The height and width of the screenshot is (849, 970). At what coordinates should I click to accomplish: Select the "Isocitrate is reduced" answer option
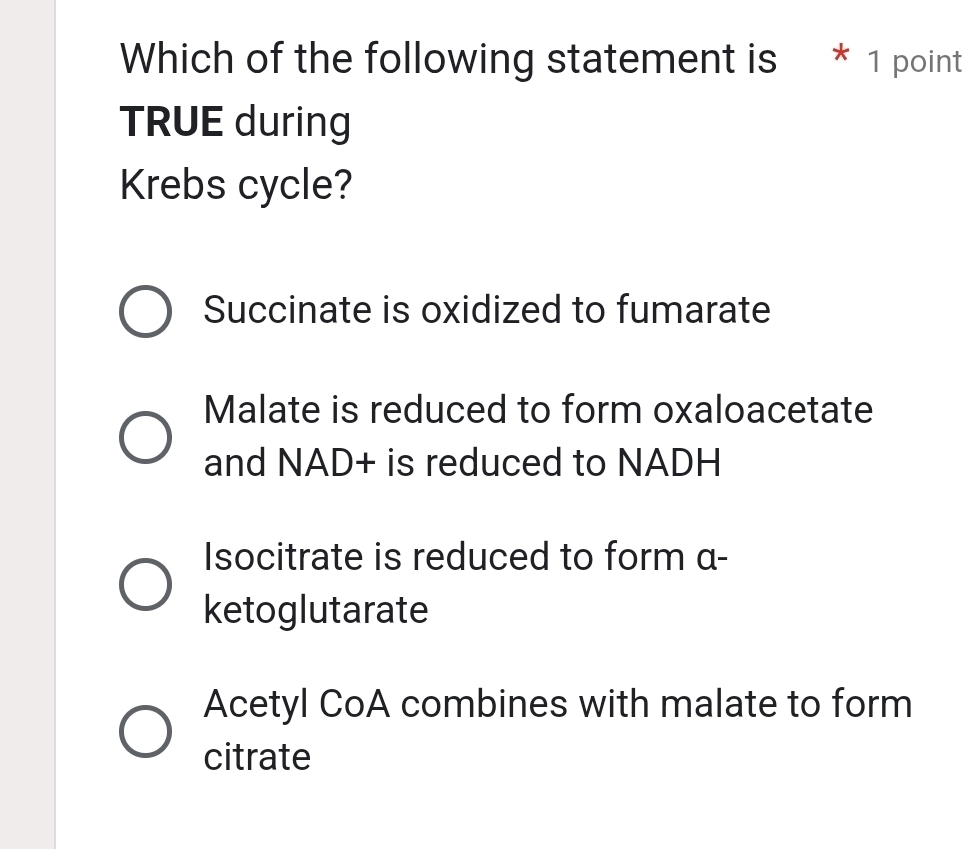[x=145, y=583]
